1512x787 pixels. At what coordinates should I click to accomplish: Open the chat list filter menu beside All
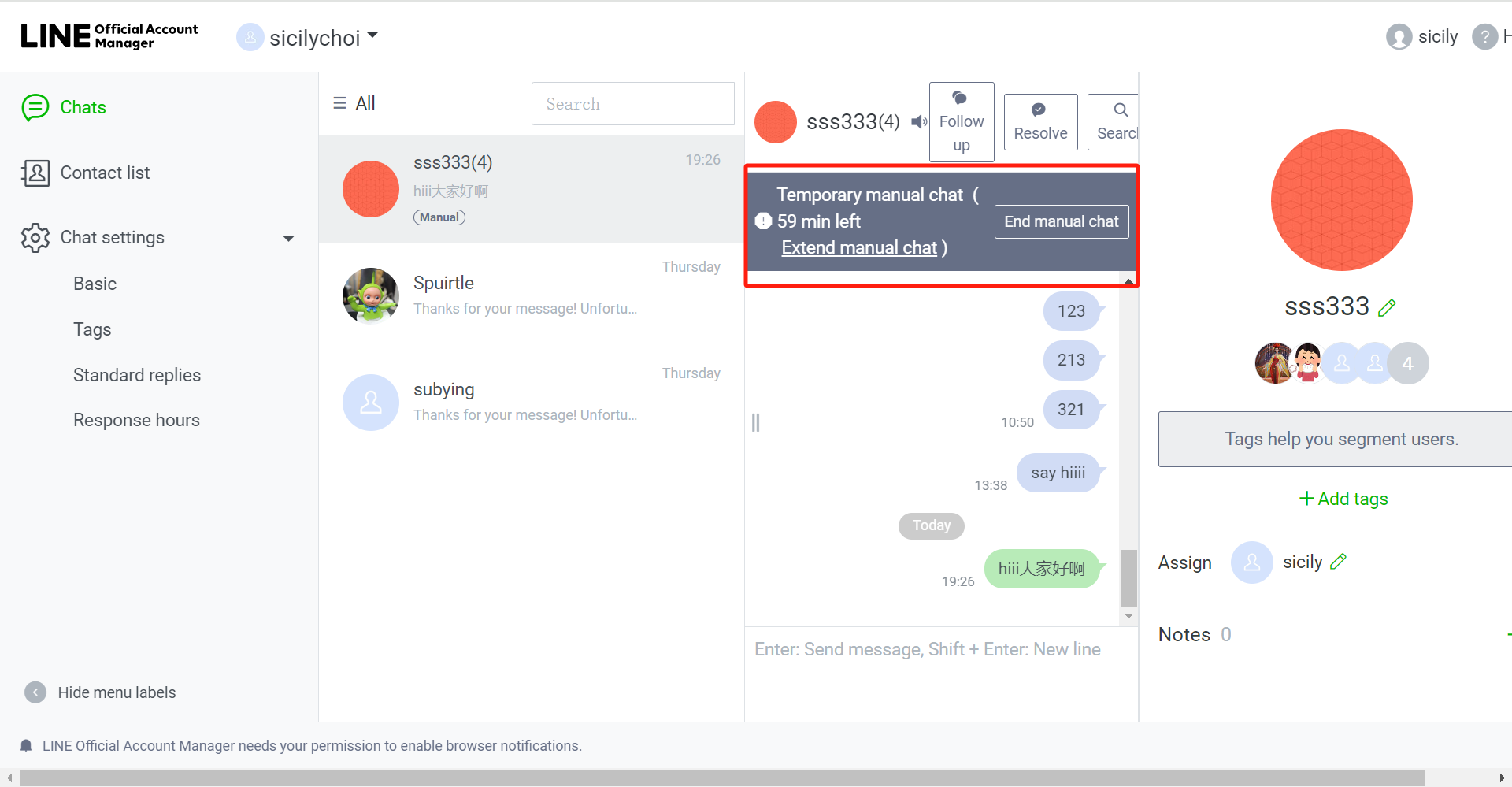(339, 102)
